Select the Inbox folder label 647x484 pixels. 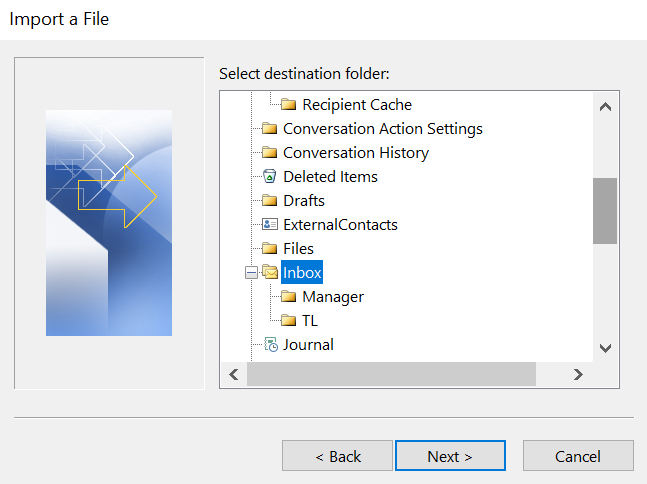(x=302, y=273)
